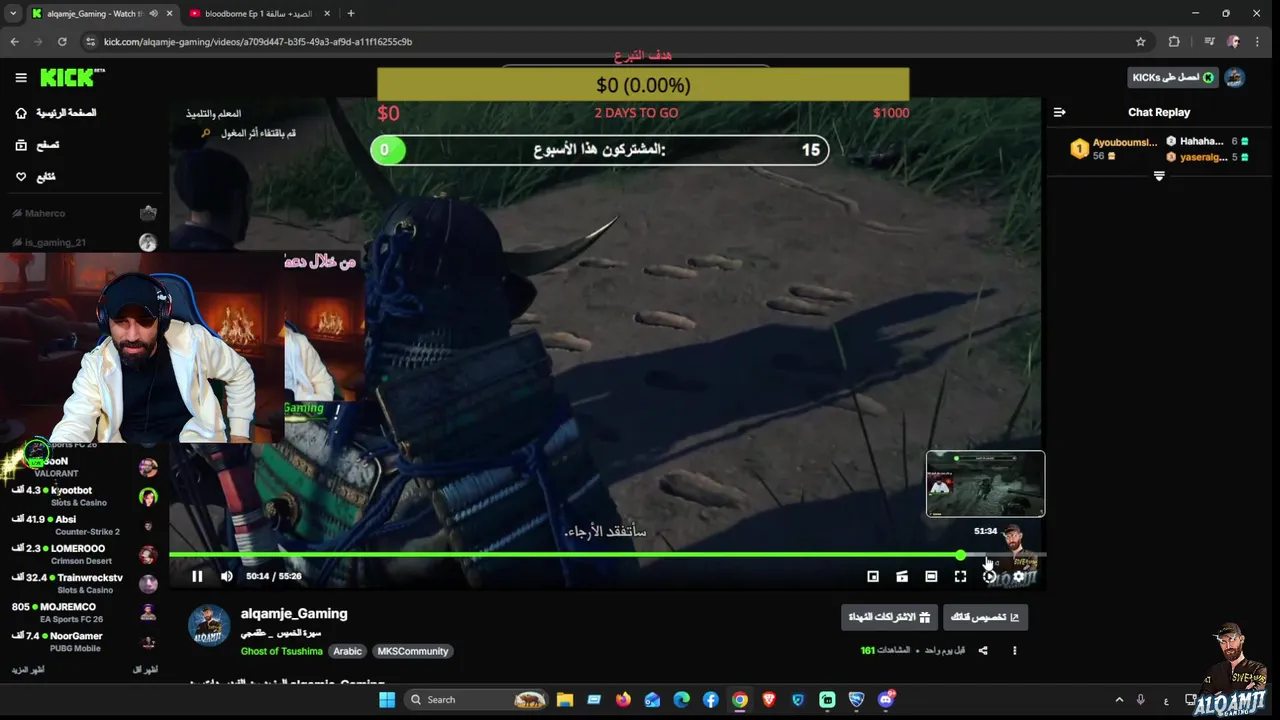
Task: Open Chrome three-dot menu
Action: [1257, 42]
